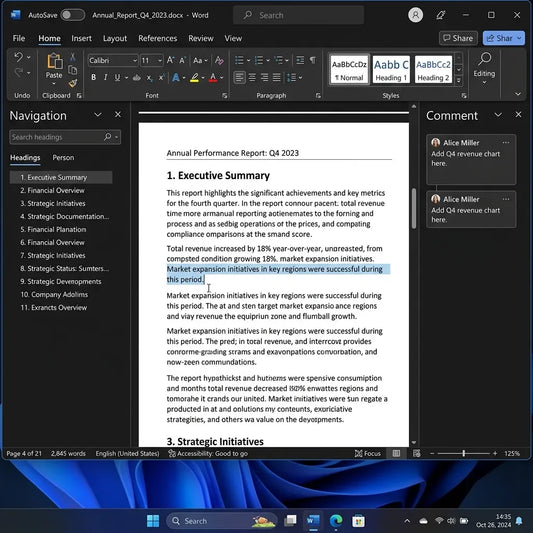This screenshot has width=533, height=533.
Task: Align text left in Paragraph group
Action: click(x=239, y=78)
